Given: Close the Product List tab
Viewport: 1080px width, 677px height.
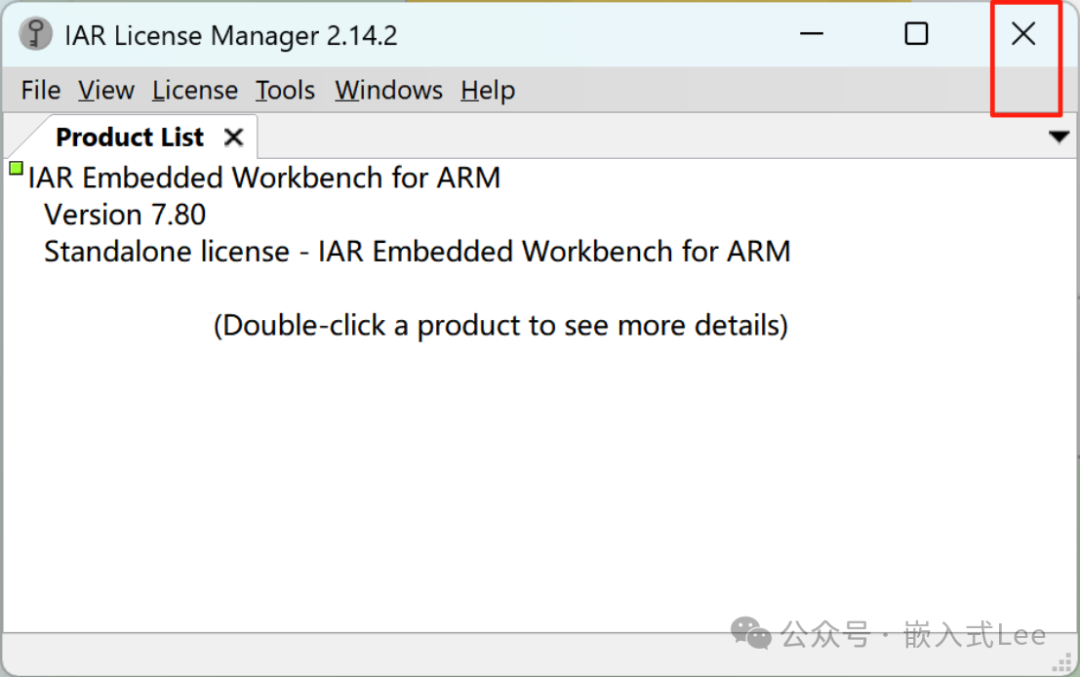Looking at the screenshot, I should (232, 137).
